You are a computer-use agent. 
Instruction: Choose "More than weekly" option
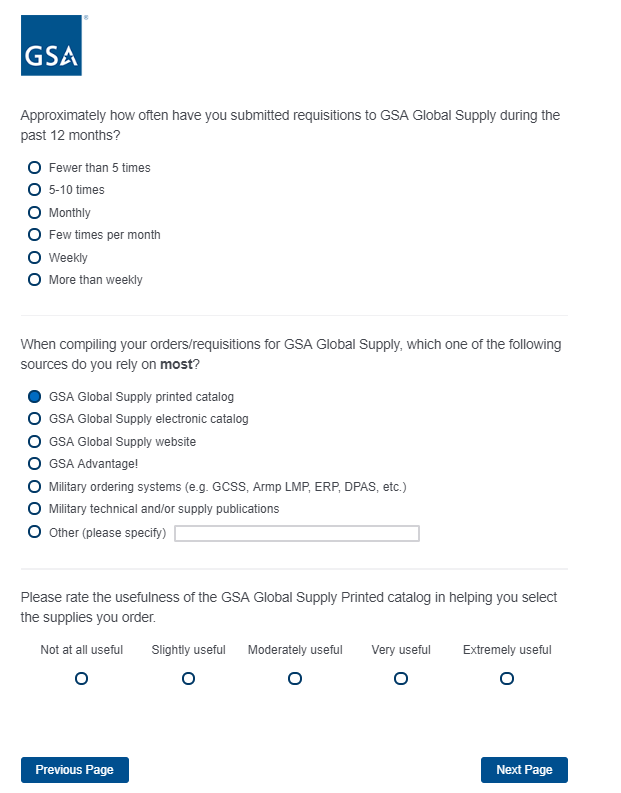pyautogui.click(x=35, y=280)
